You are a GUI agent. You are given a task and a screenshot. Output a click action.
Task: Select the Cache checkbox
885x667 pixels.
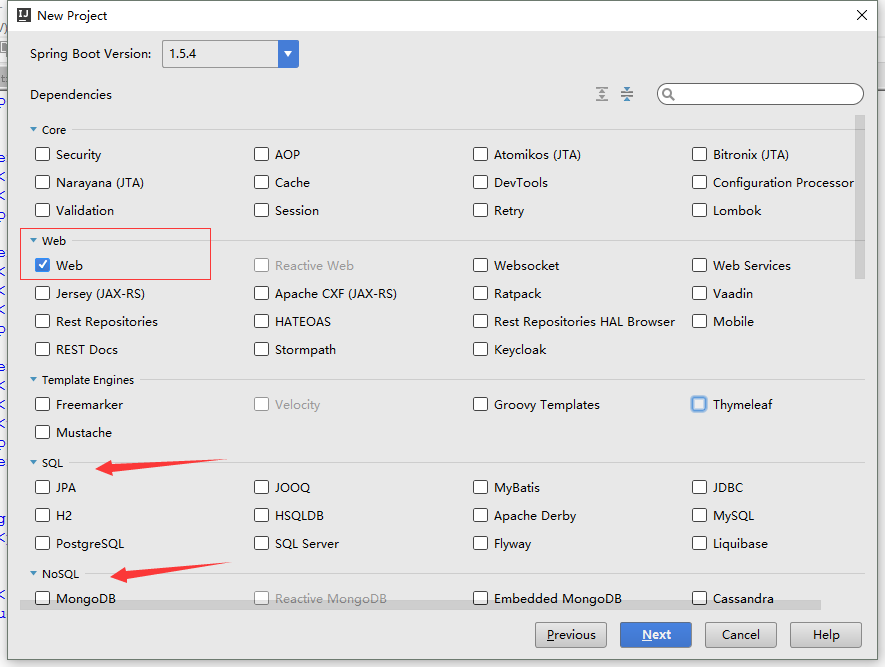[261, 182]
